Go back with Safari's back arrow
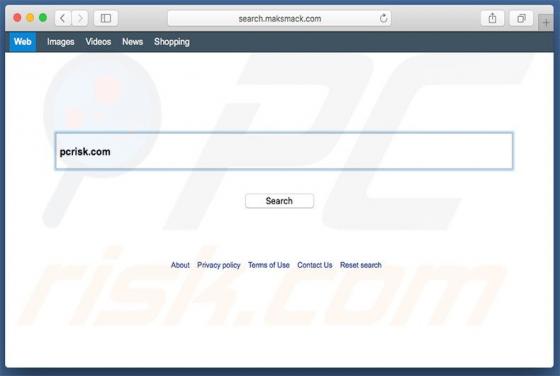Screen dimensions: 560x376 pyautogui.click(x=63, y=18)
